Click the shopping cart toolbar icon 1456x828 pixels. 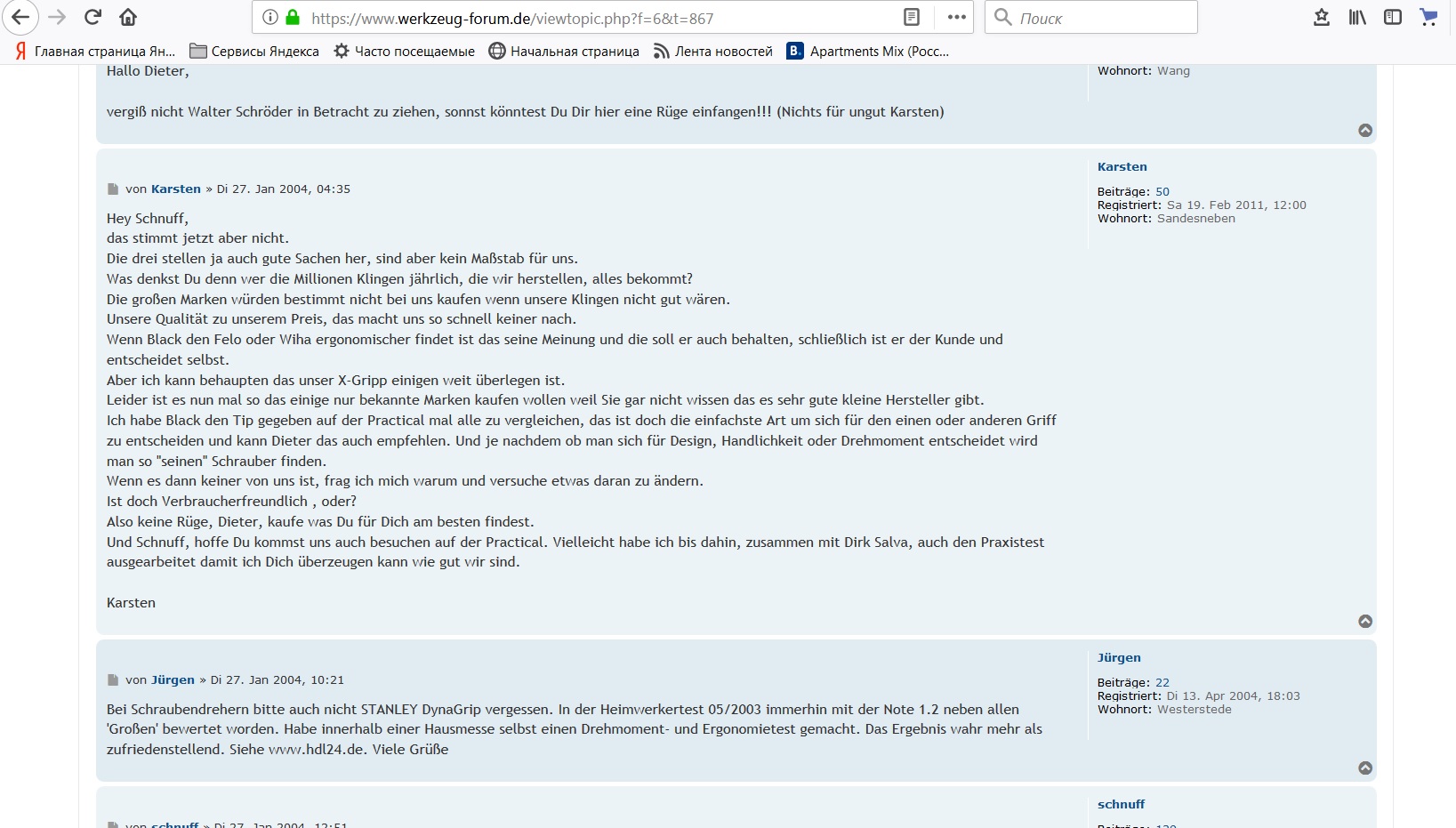coord(1428,17)
